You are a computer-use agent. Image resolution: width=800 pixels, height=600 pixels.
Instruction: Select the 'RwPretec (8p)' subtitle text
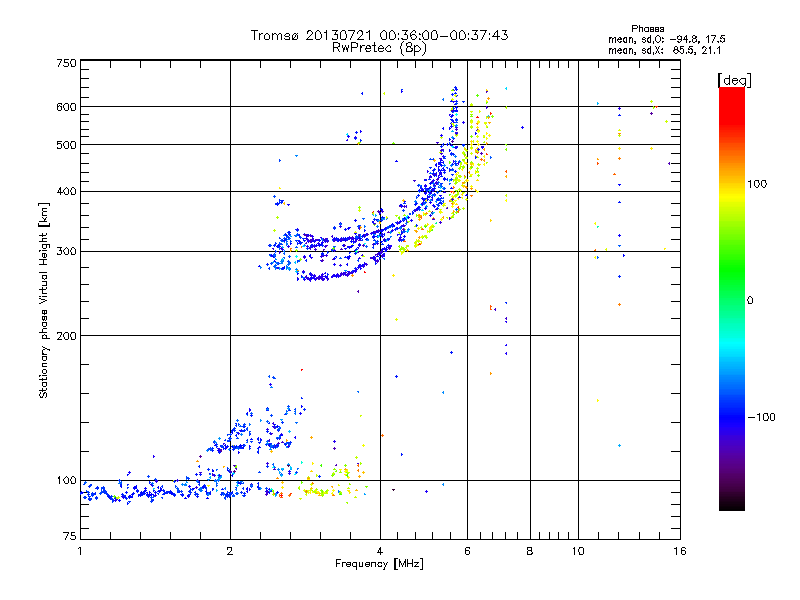(x=379, y=48)
